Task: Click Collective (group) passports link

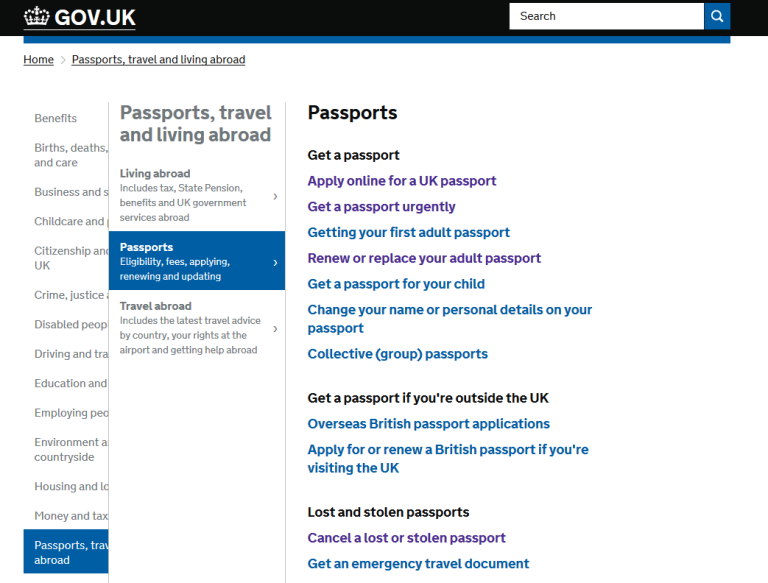Action: [397, 354]
